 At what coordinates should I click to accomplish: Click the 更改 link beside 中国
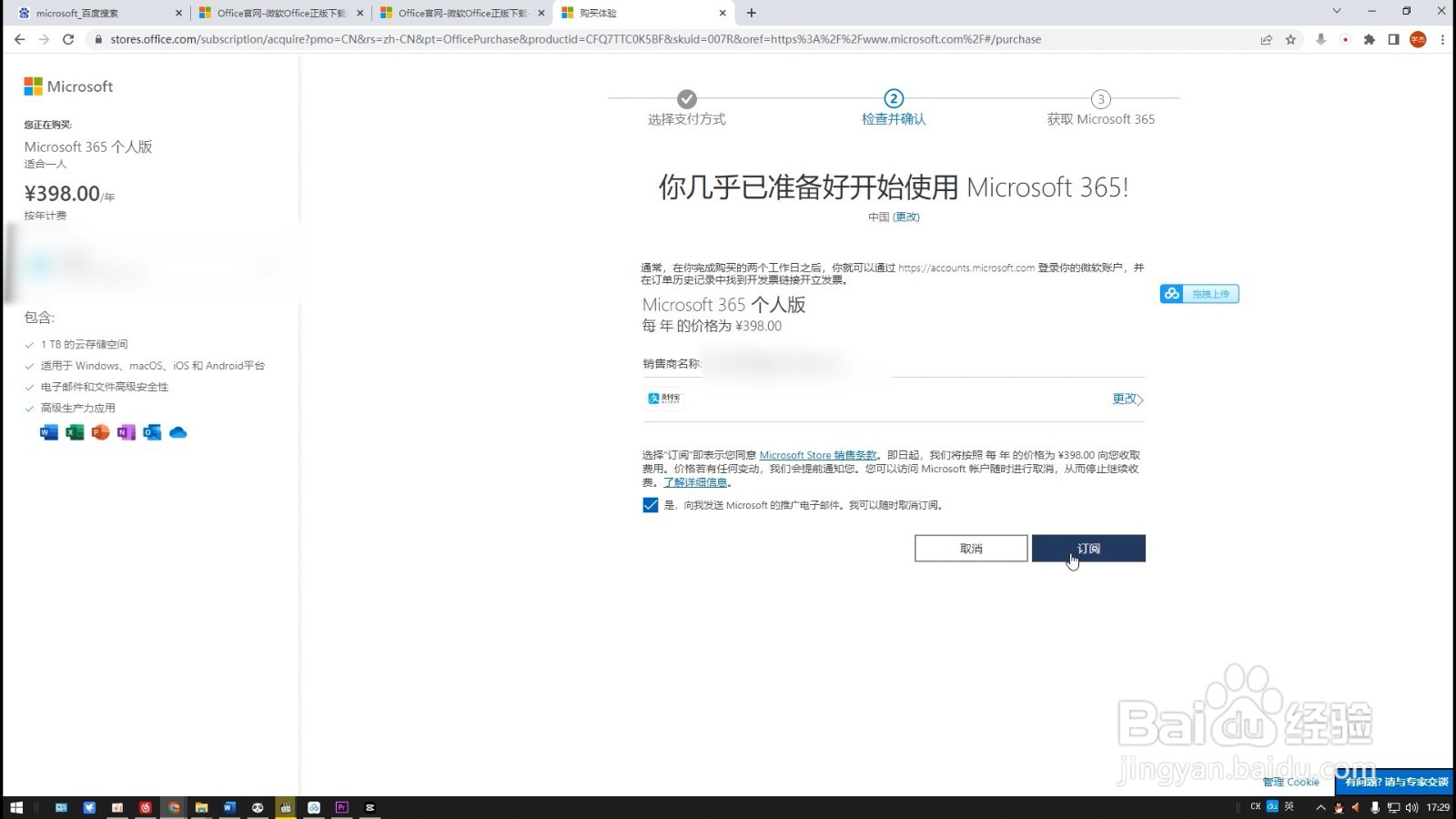(906, 217)
